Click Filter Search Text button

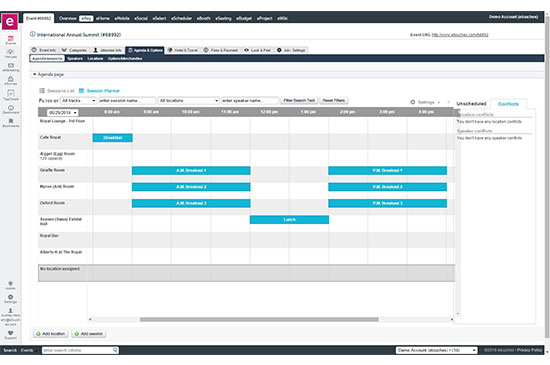tap(299, 101)
